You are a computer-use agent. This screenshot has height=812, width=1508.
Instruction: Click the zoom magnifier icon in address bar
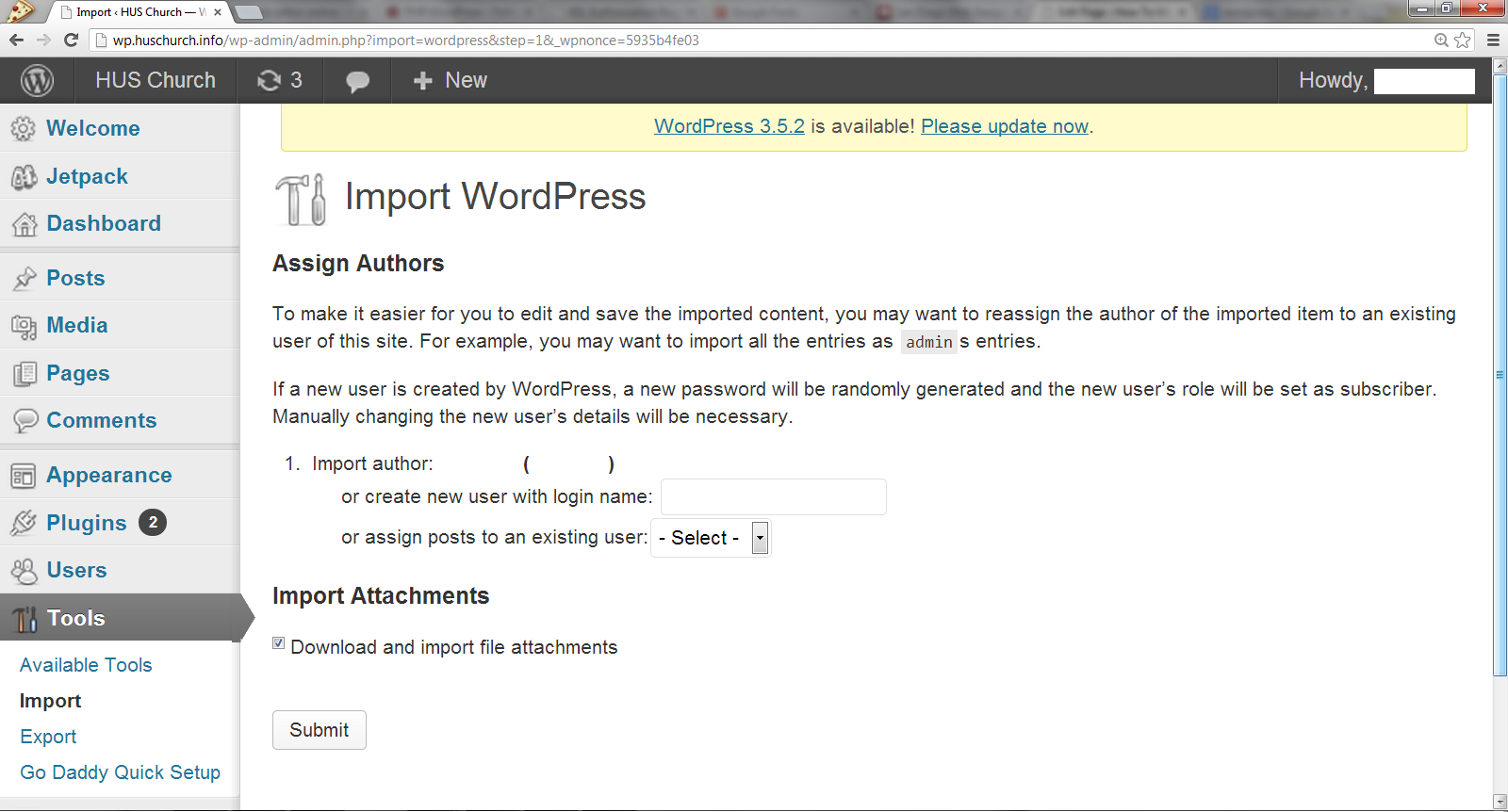click(x=1441, y=40)
